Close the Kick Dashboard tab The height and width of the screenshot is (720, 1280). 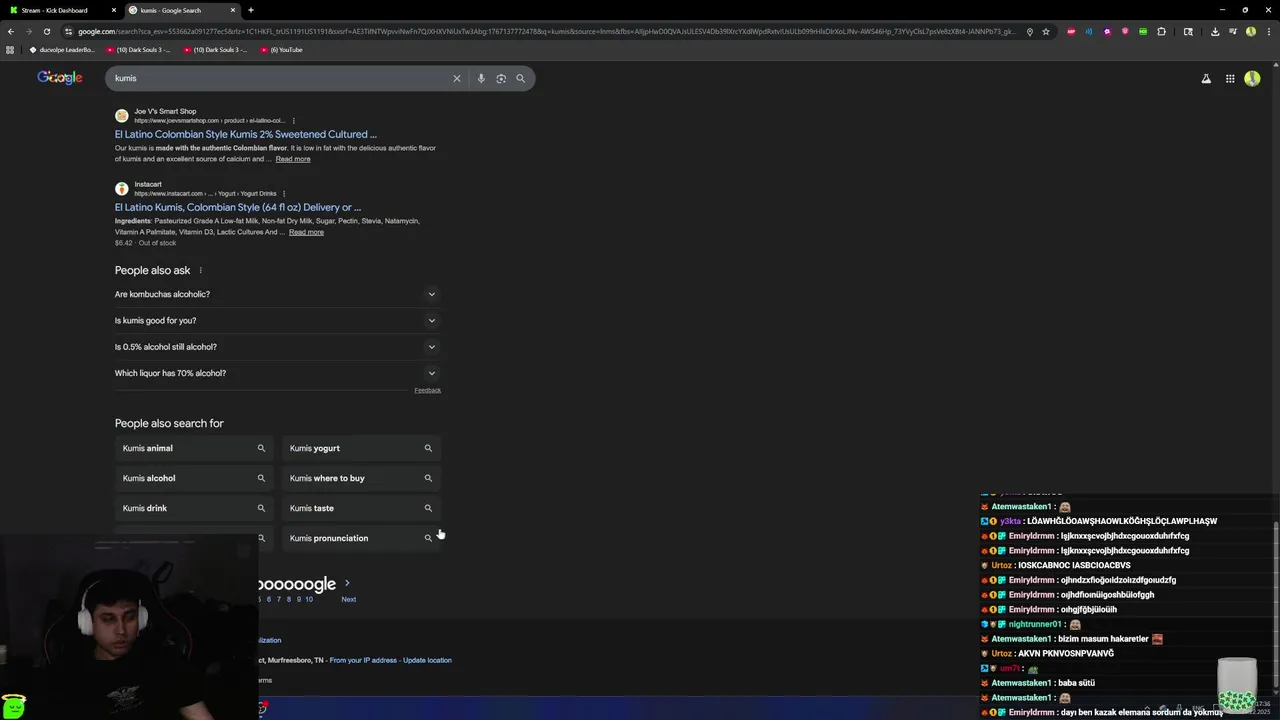click(x=114, y=10)
